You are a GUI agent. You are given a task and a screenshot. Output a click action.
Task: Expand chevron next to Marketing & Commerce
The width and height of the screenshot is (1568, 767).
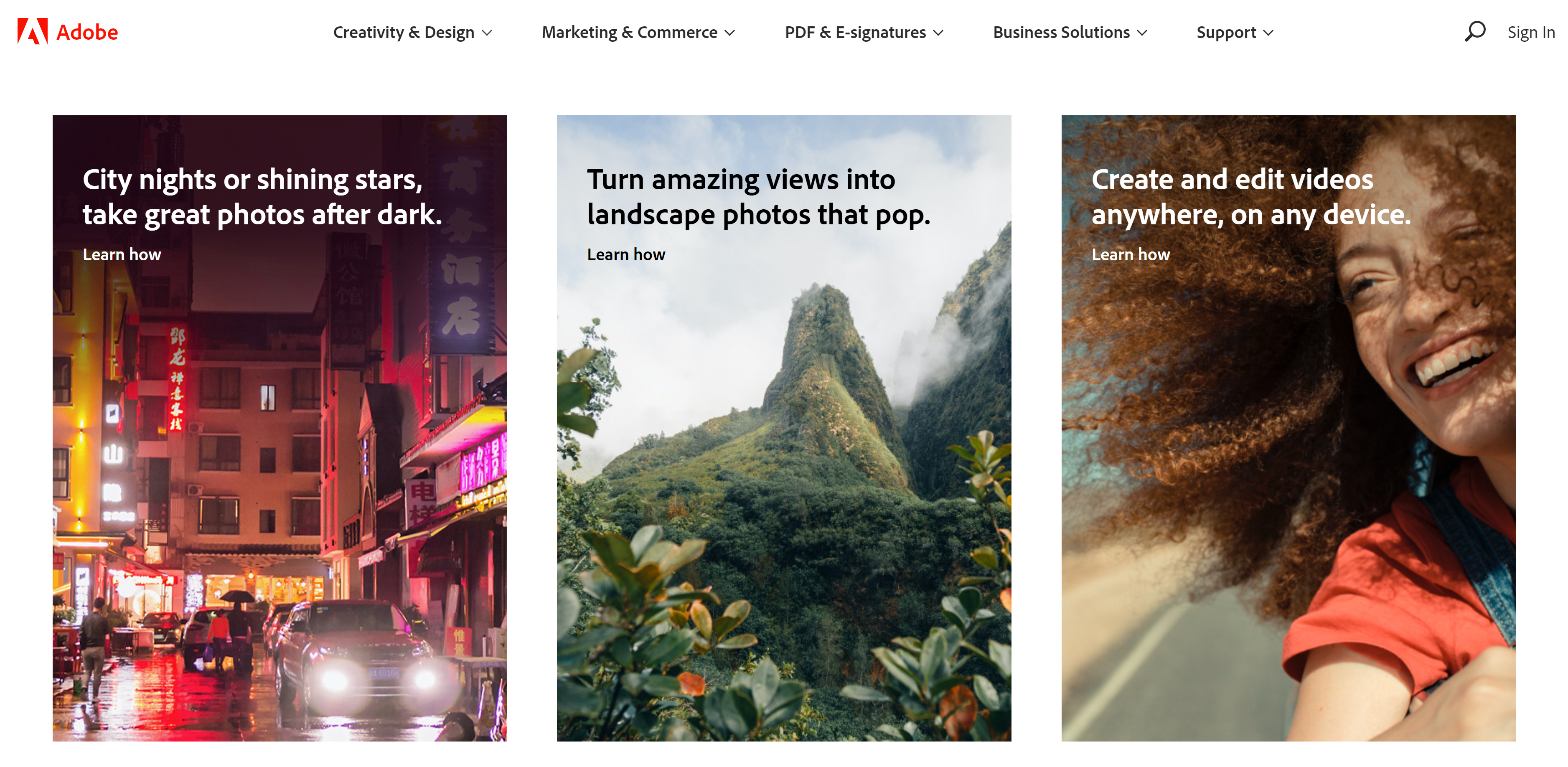730,33
